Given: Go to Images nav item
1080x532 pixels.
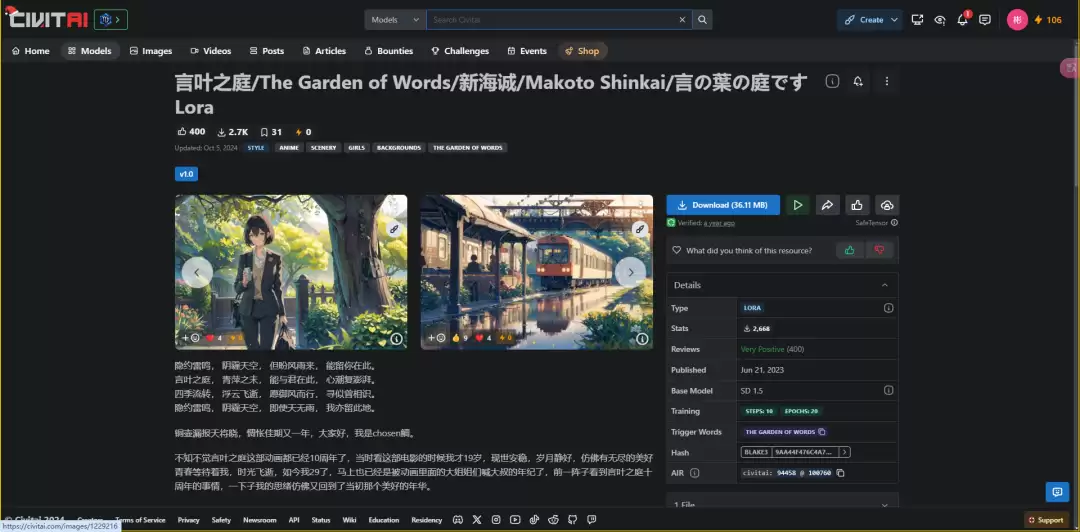Looking at the screenshot, I should [151, 51].
